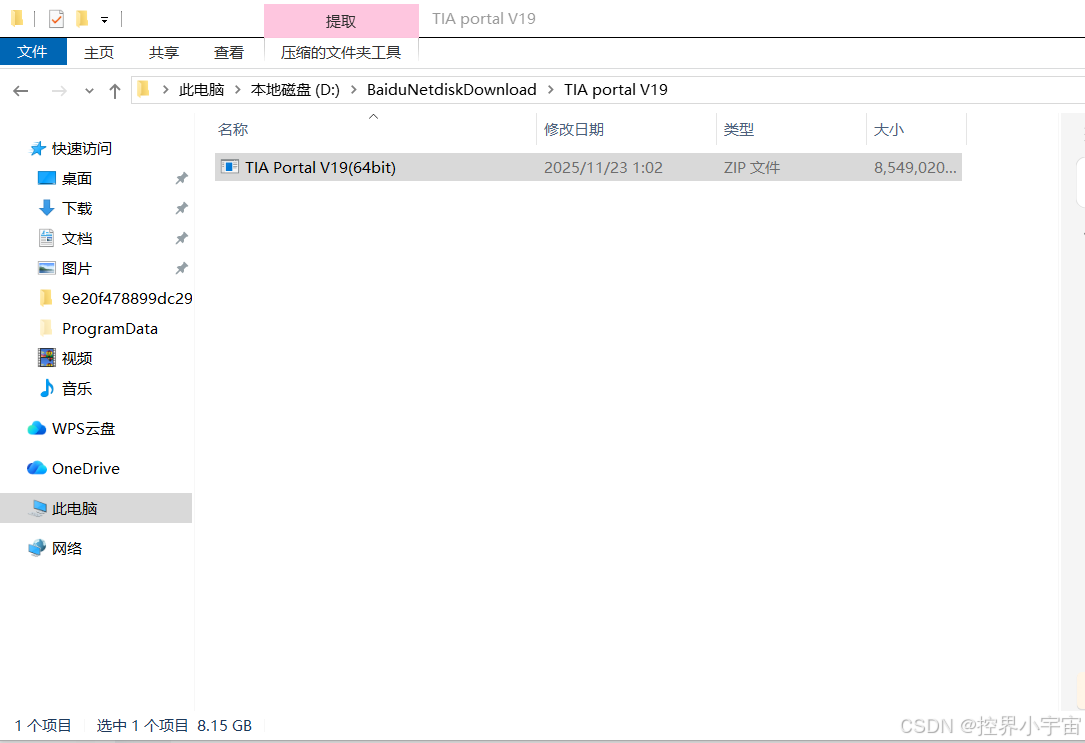Select 快速访问 in the navigation pane
1085x743 pixels.
82,149
